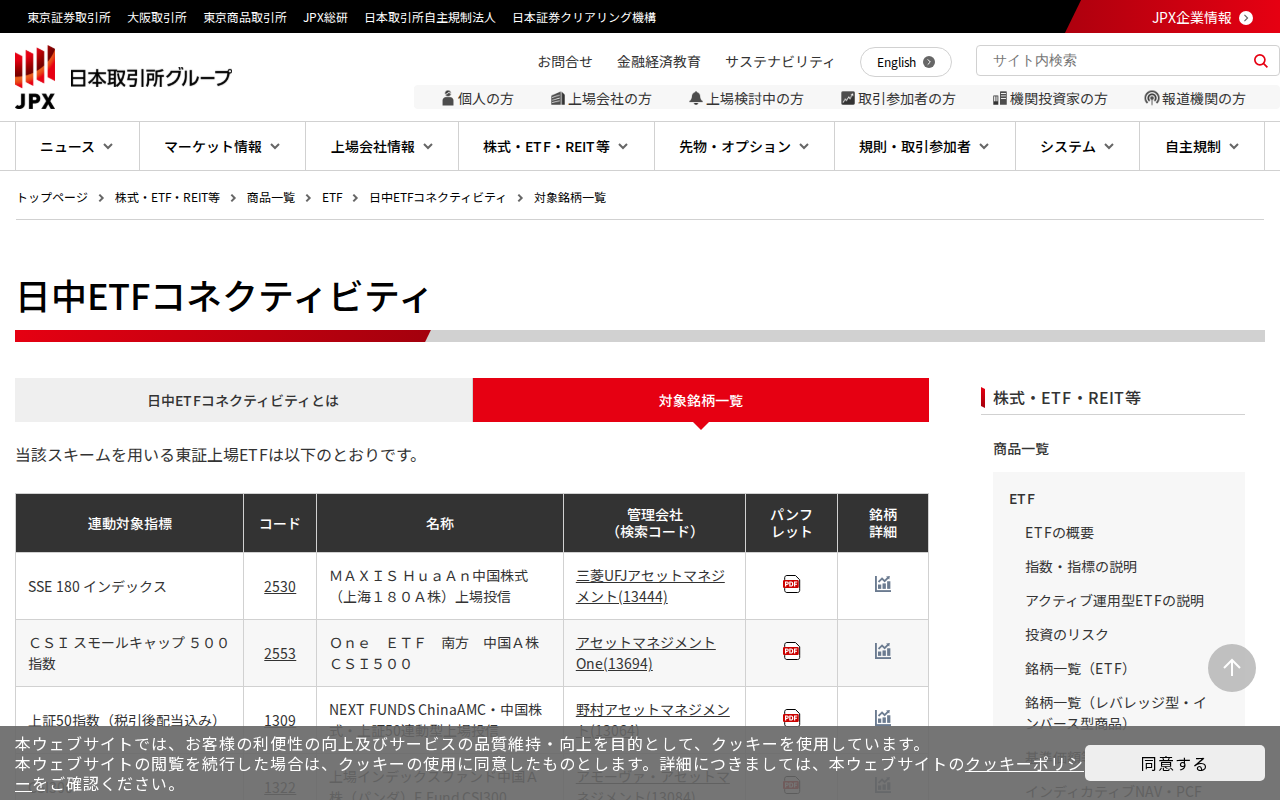Open the クッキーポリシー link
Image resolution: width=1280 pixels, height=800 pixels.
[1024, 763]
